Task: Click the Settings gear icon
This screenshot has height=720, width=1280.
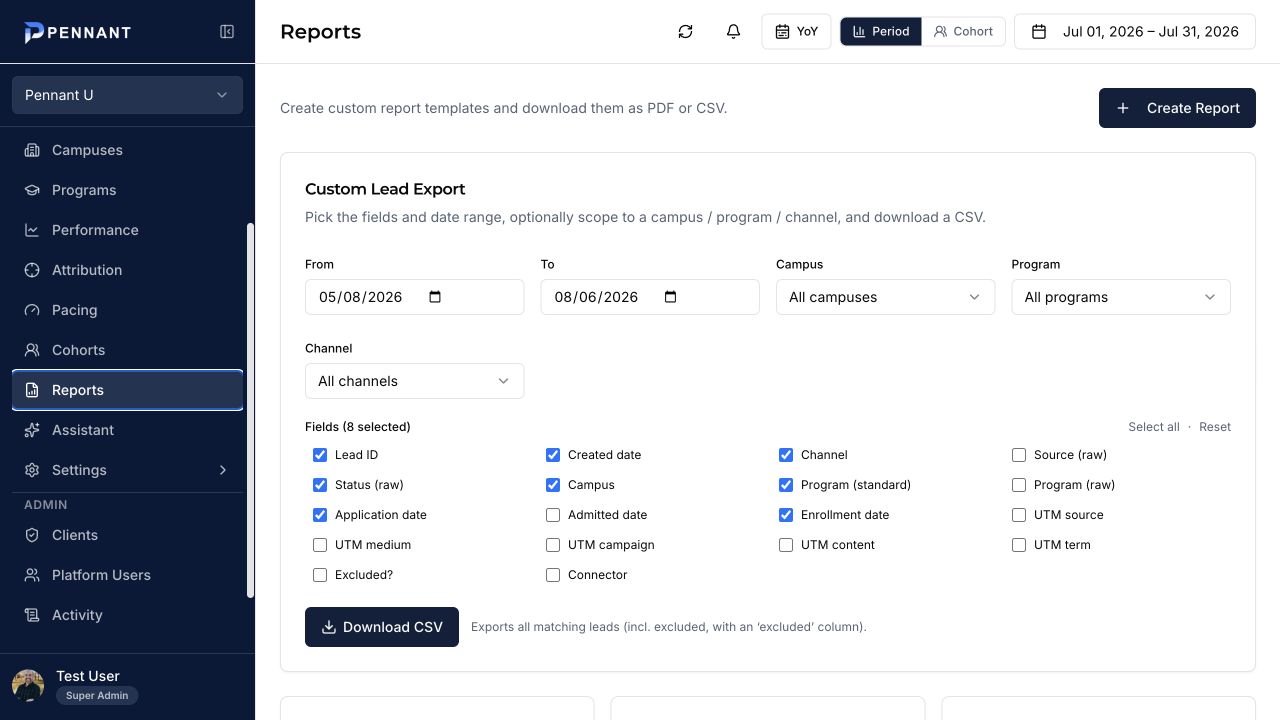Action: [32, 470]
